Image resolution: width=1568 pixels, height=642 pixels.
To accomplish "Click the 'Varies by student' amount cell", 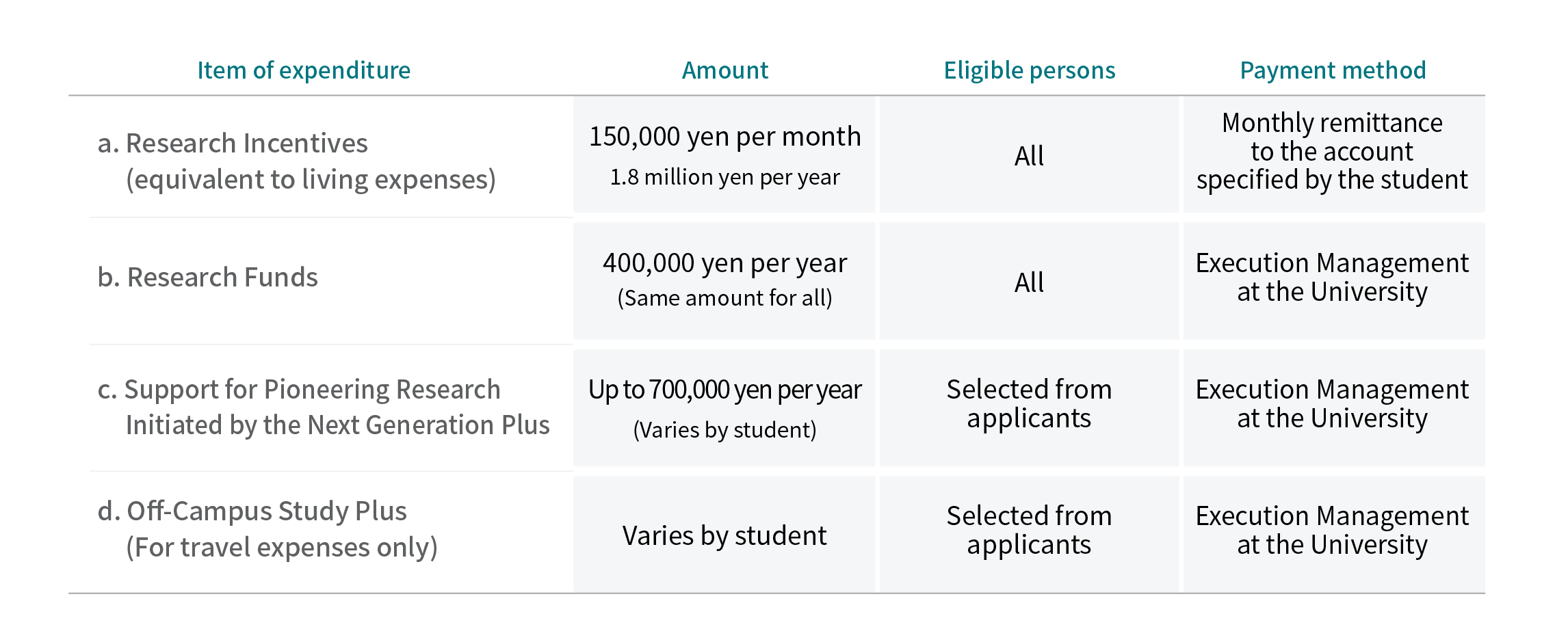I will click(x=724, y=535).
